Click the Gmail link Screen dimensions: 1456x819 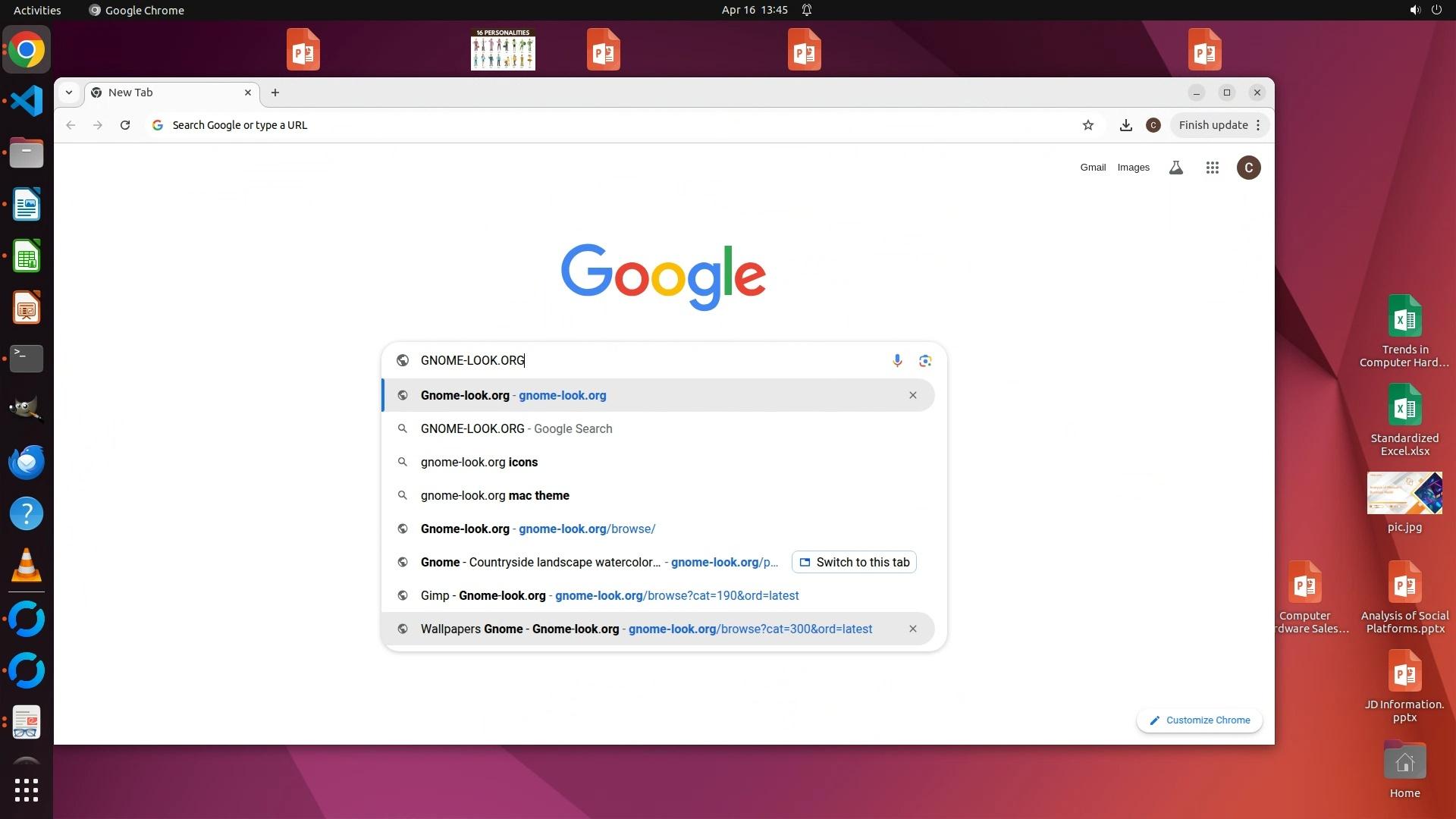[1093, 168]
